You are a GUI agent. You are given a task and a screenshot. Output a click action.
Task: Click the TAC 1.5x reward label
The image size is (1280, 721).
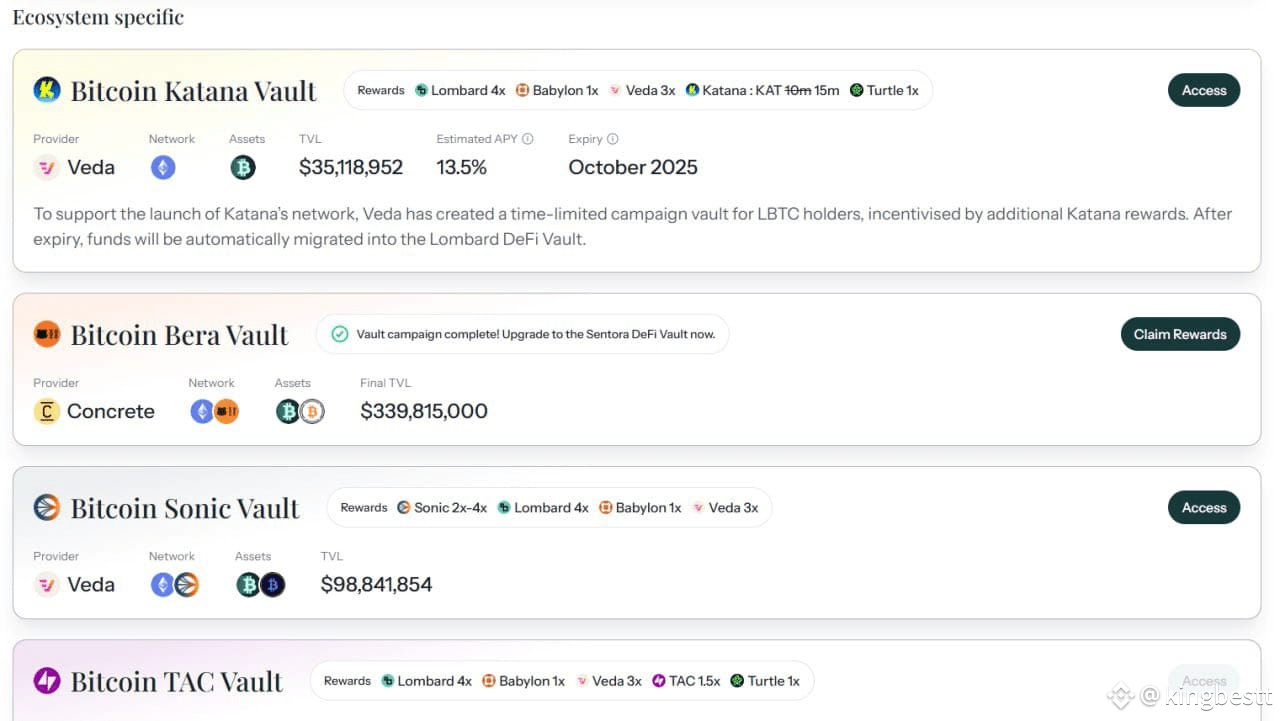point(695,681)
